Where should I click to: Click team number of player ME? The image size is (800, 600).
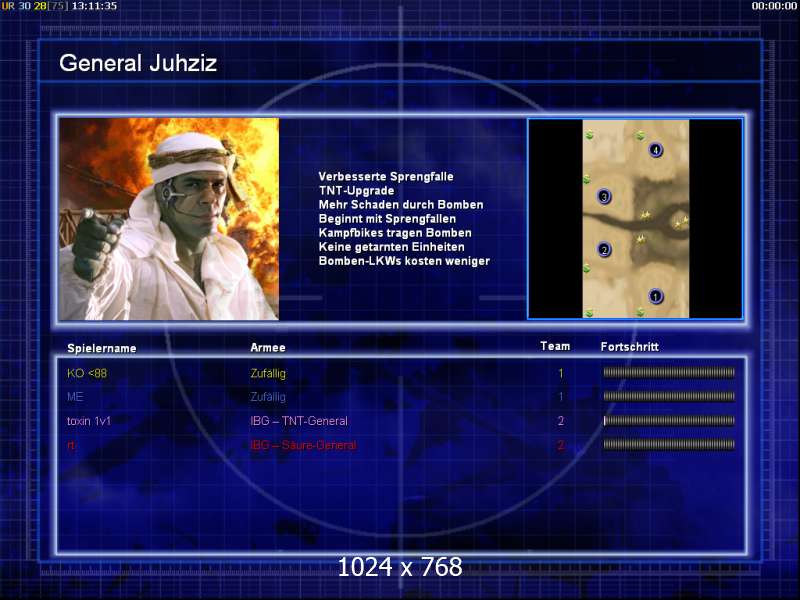coord(561,397)
